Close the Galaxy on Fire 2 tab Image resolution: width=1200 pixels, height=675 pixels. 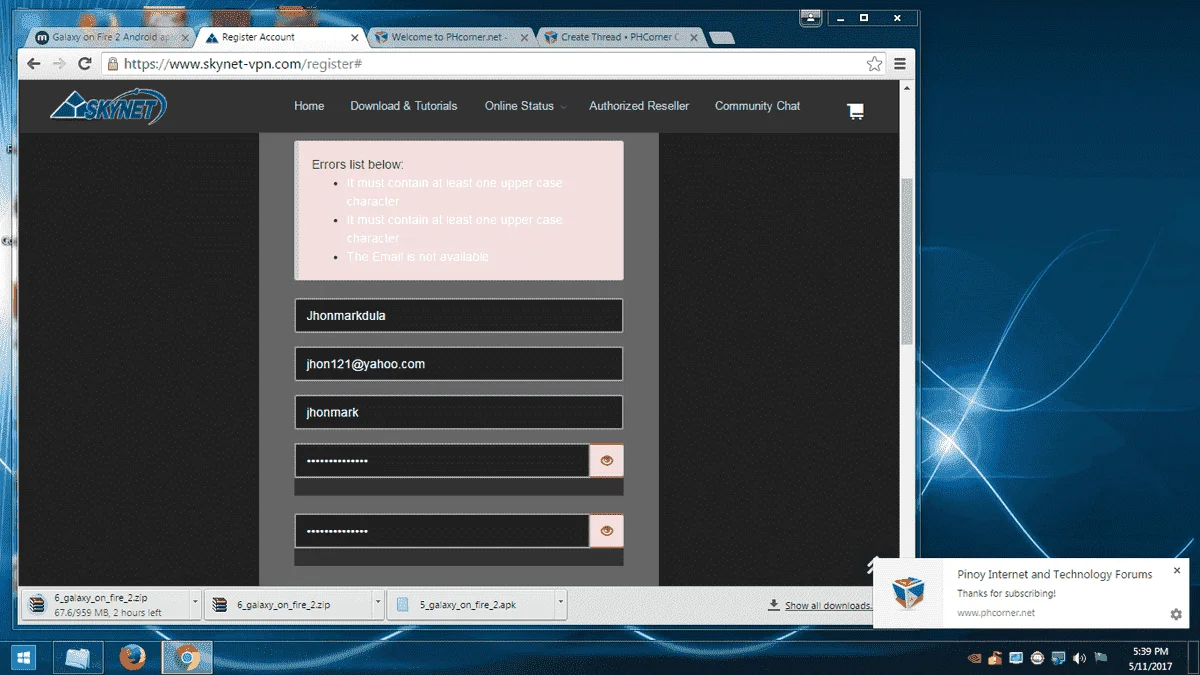pos(185,37)
